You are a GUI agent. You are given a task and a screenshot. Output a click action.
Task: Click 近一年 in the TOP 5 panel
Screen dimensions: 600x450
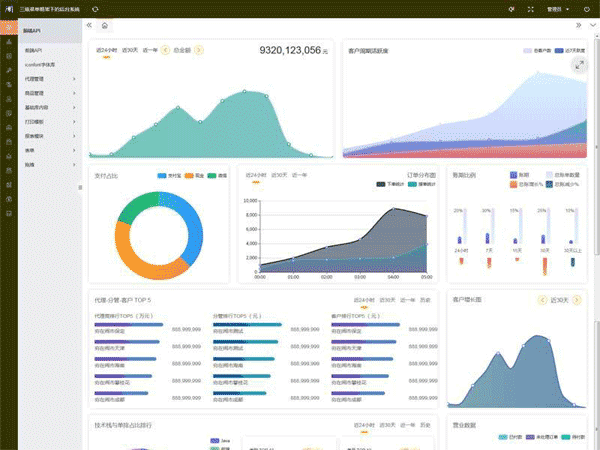tap(407, 300)
